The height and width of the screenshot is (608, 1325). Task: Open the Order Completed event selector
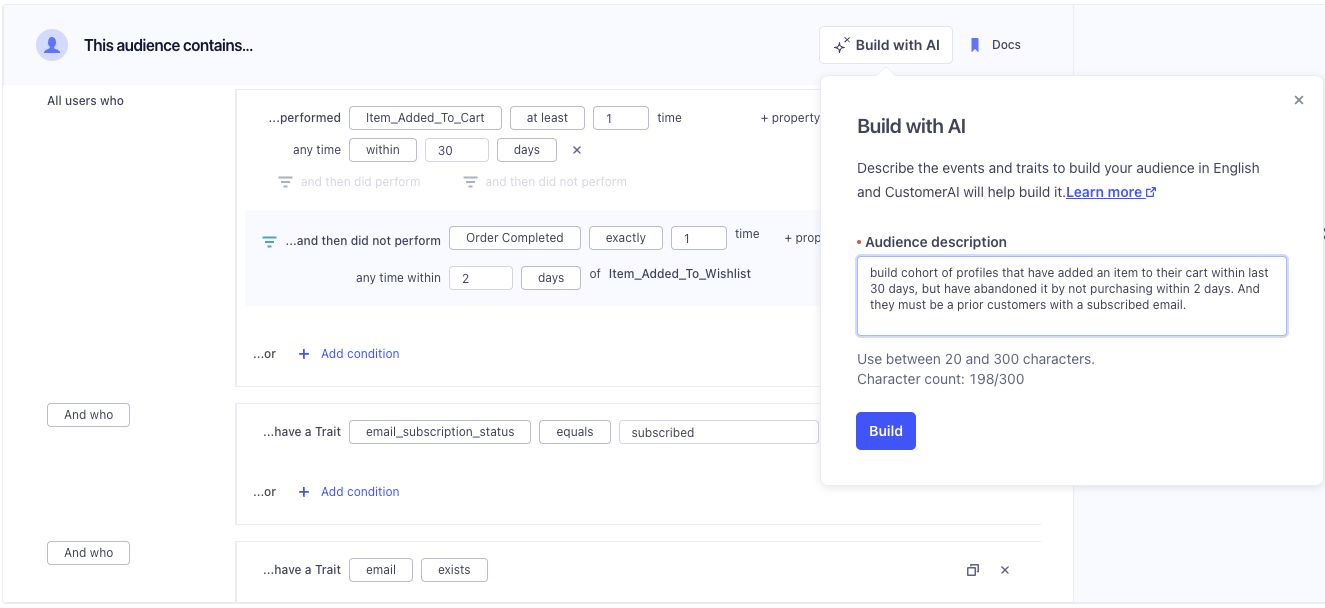(514, 238)
